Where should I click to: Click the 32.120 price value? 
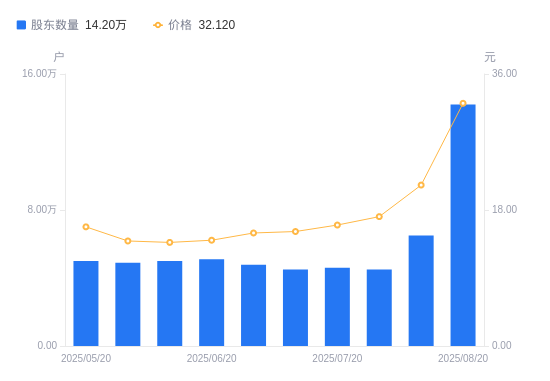[217, 25]
